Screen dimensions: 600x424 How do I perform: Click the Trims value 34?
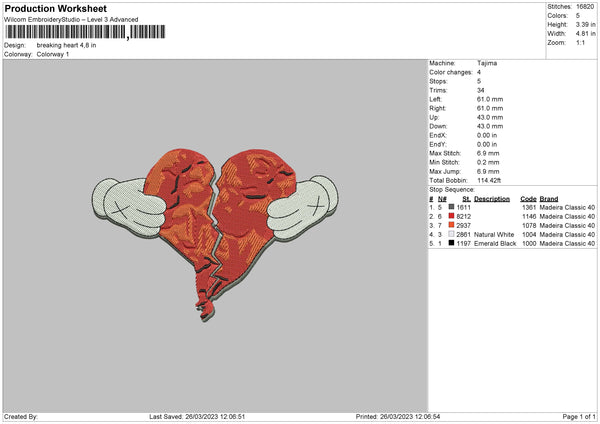click(x=481, y=90)
